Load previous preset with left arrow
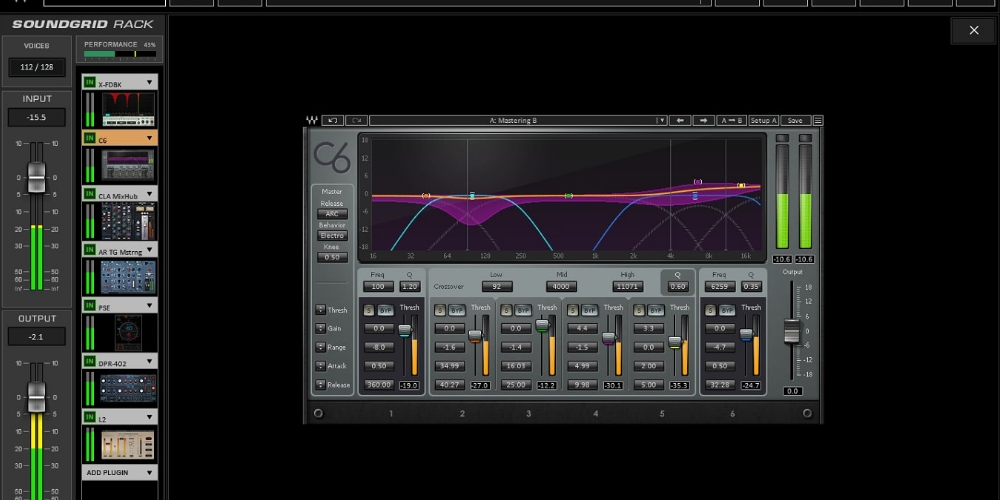 [x=680, y=121]
